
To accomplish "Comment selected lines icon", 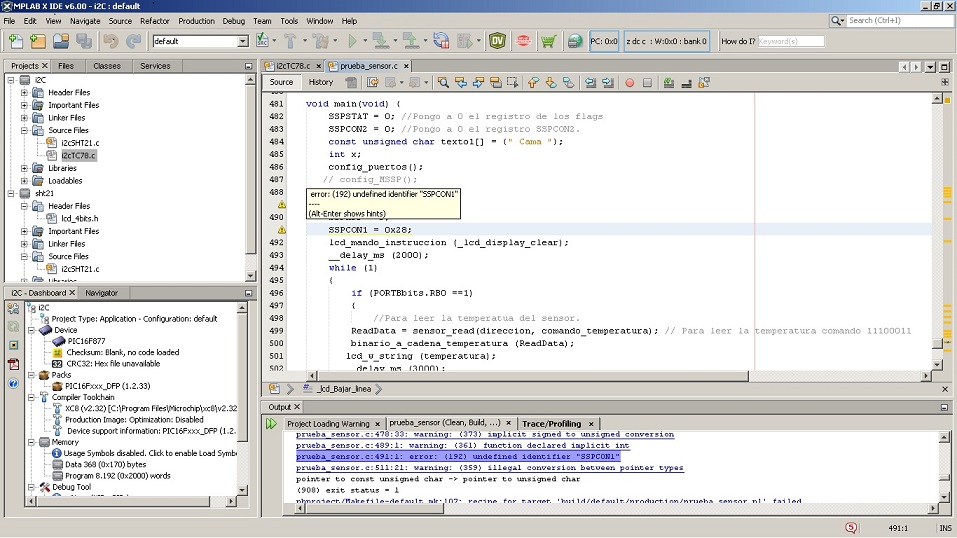I will (668, 82).
